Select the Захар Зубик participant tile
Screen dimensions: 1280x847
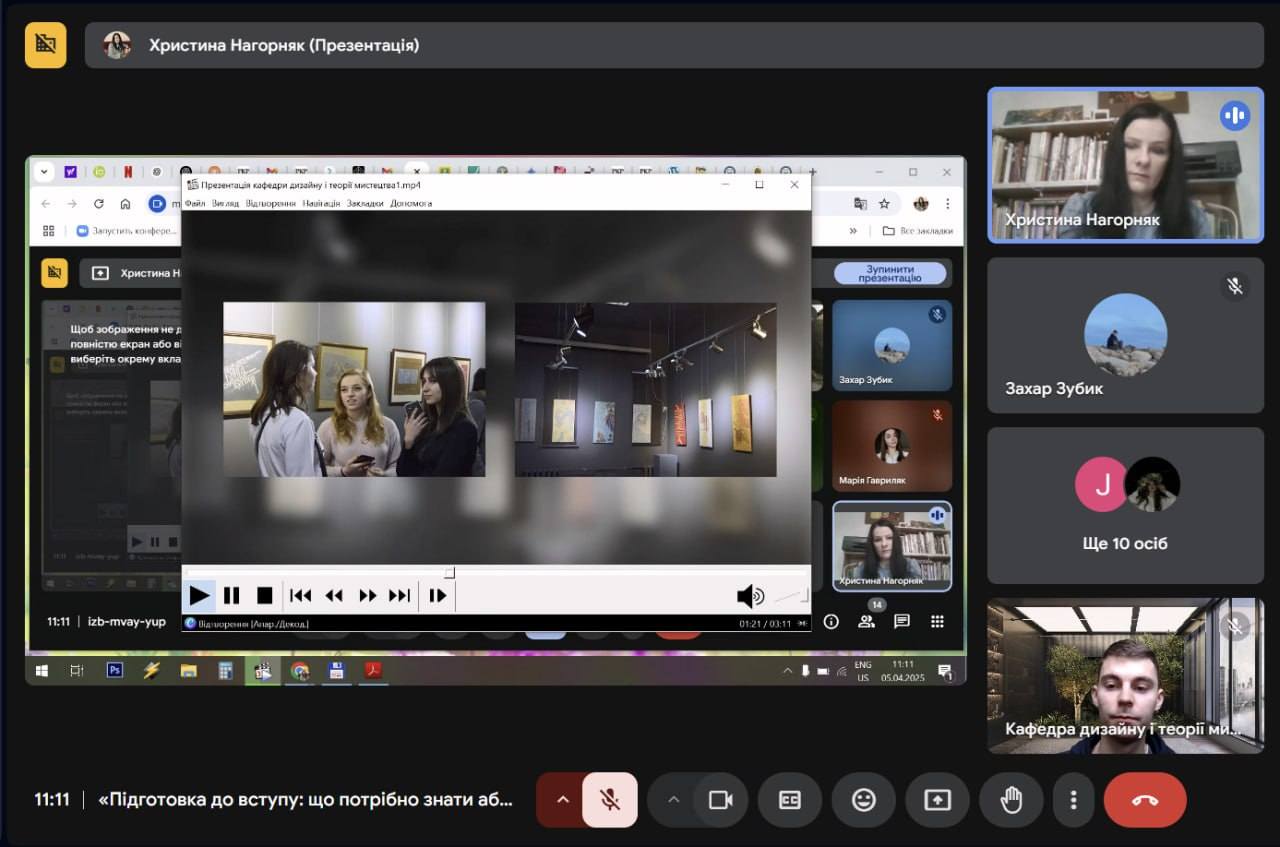tap(1125, 335)
